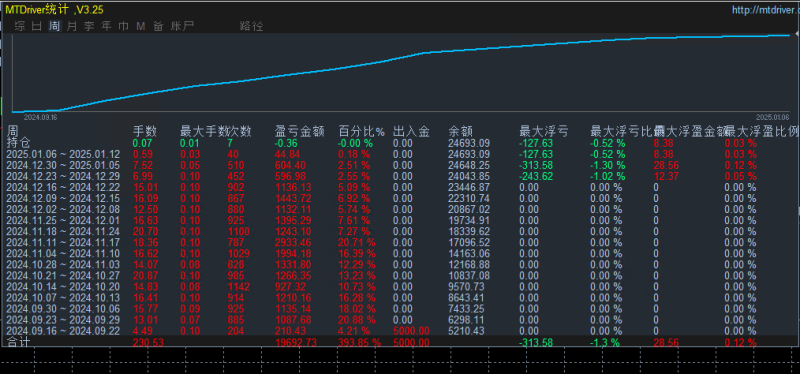Click the percentage value 16.39 %
Image resolution: width=800 pixels, height=374 pixels.
(357, 254)
